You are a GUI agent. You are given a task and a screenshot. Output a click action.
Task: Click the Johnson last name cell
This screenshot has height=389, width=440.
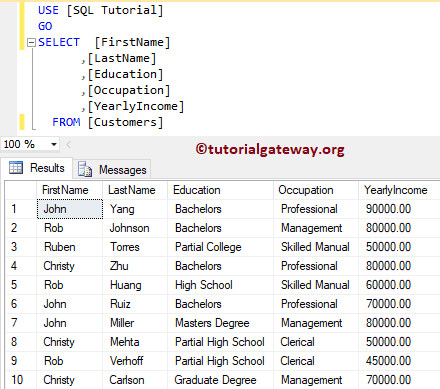point(135,228)
